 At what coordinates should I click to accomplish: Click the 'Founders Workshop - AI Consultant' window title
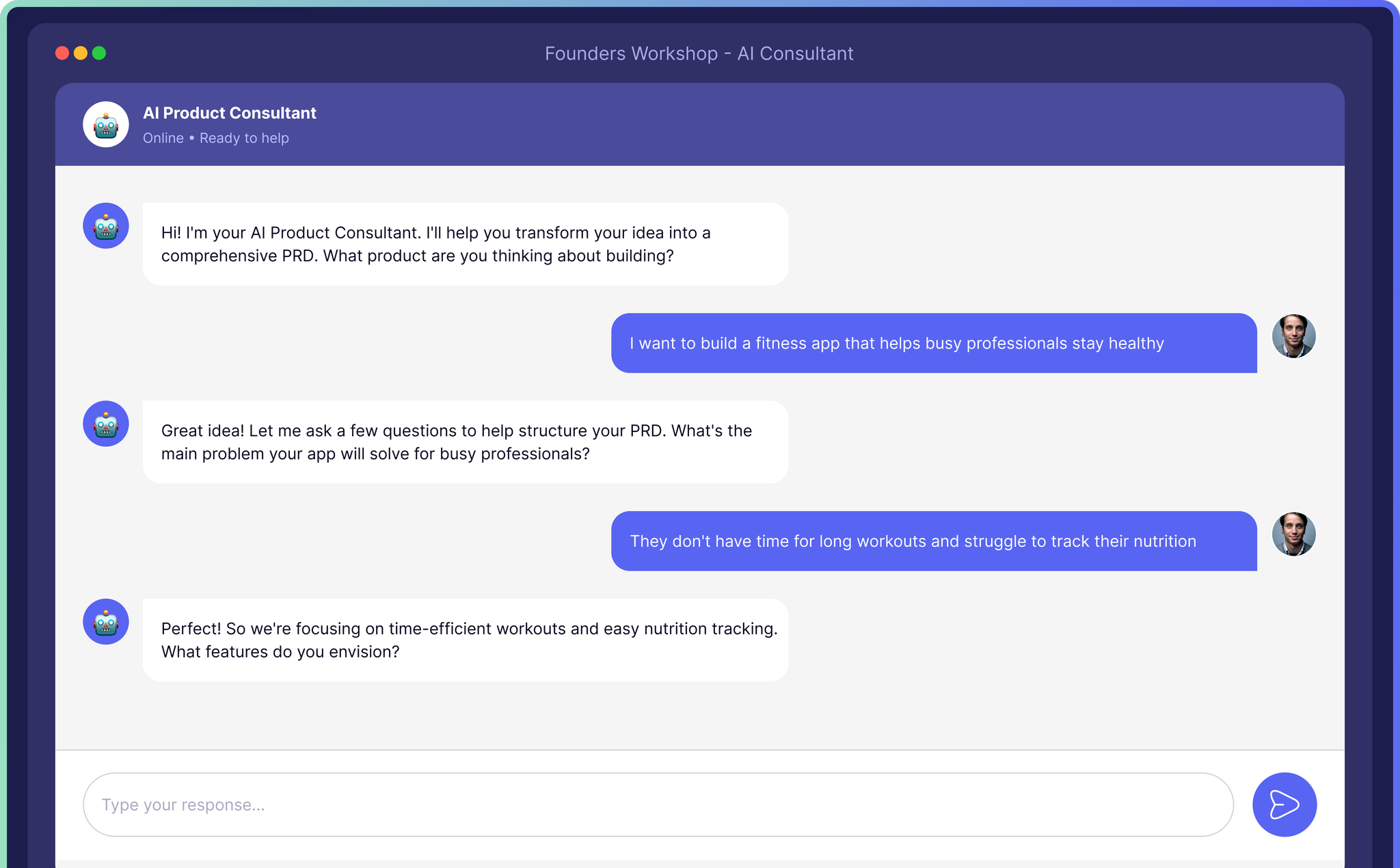point(699,53)
